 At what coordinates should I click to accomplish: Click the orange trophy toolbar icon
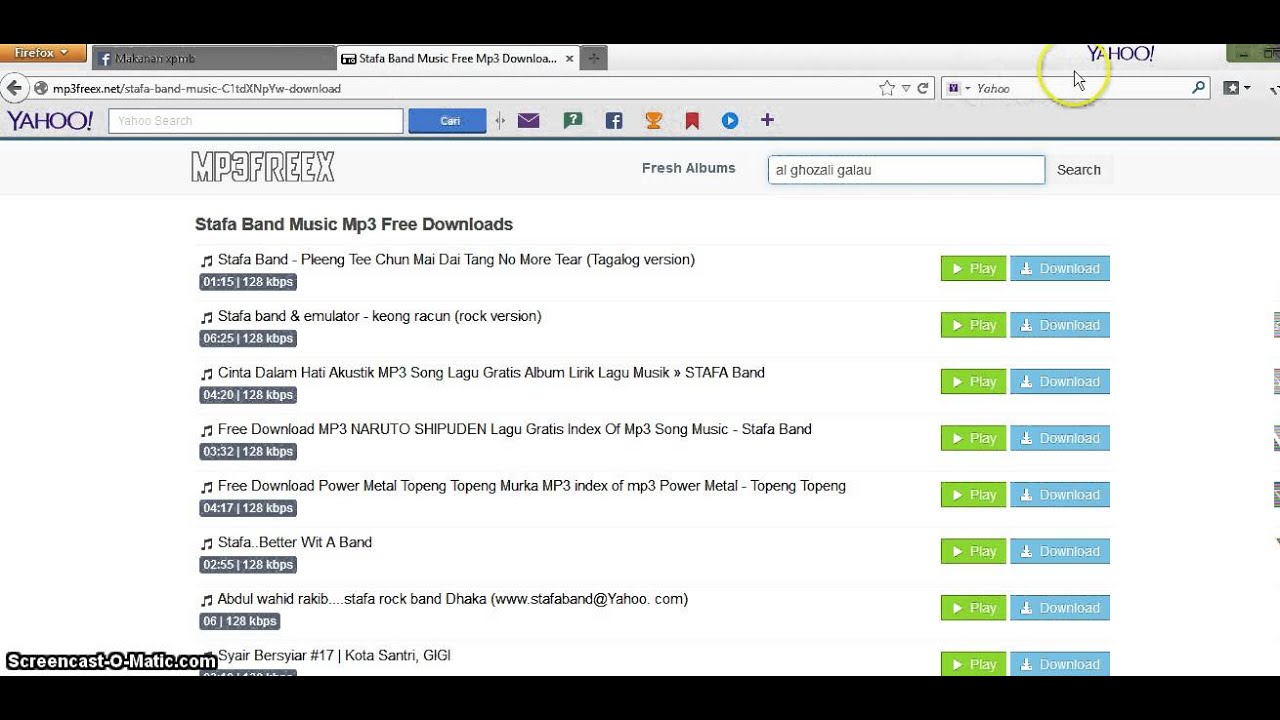tap(653, 121)
